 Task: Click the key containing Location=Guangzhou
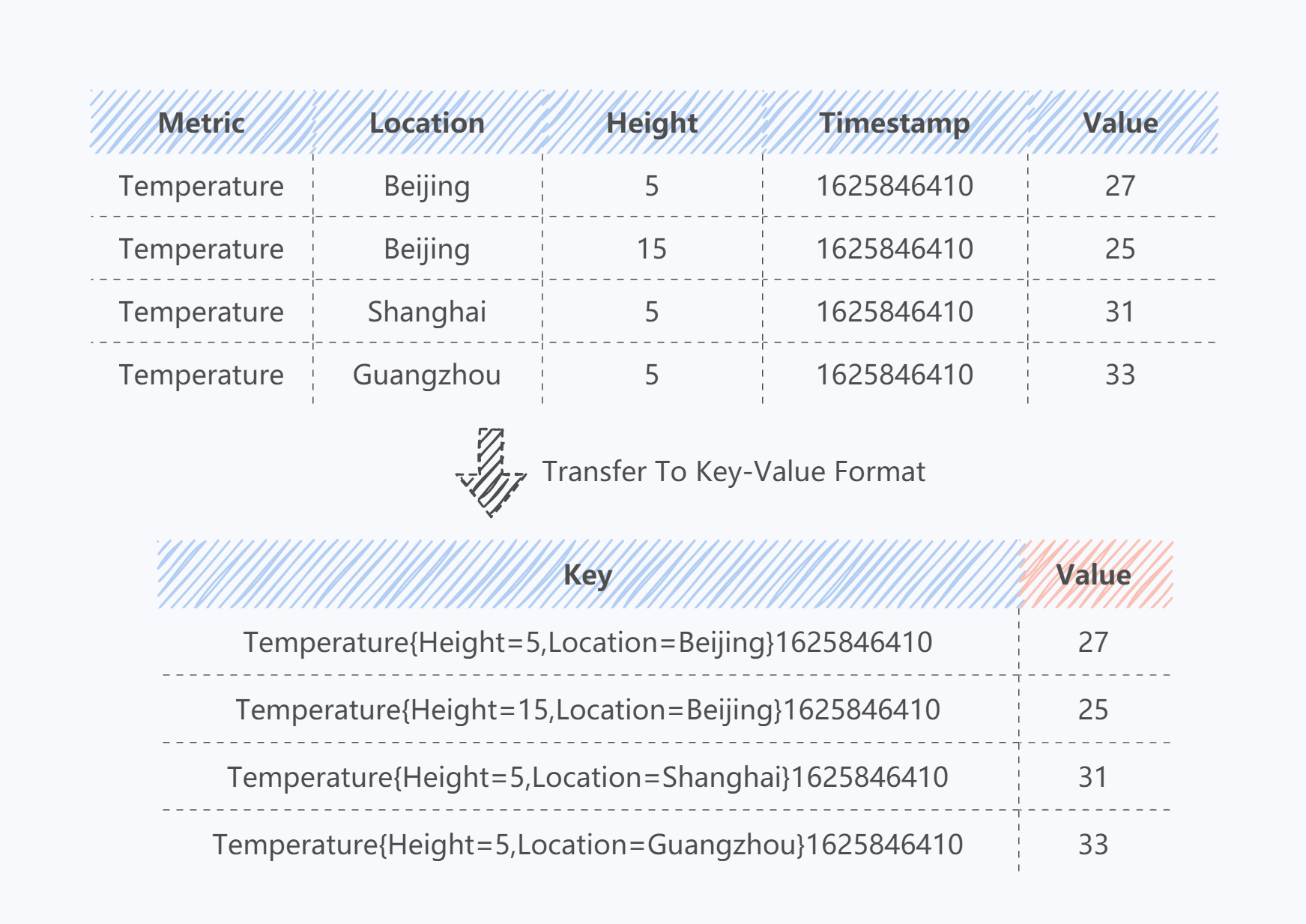click(x=587, y=845)
